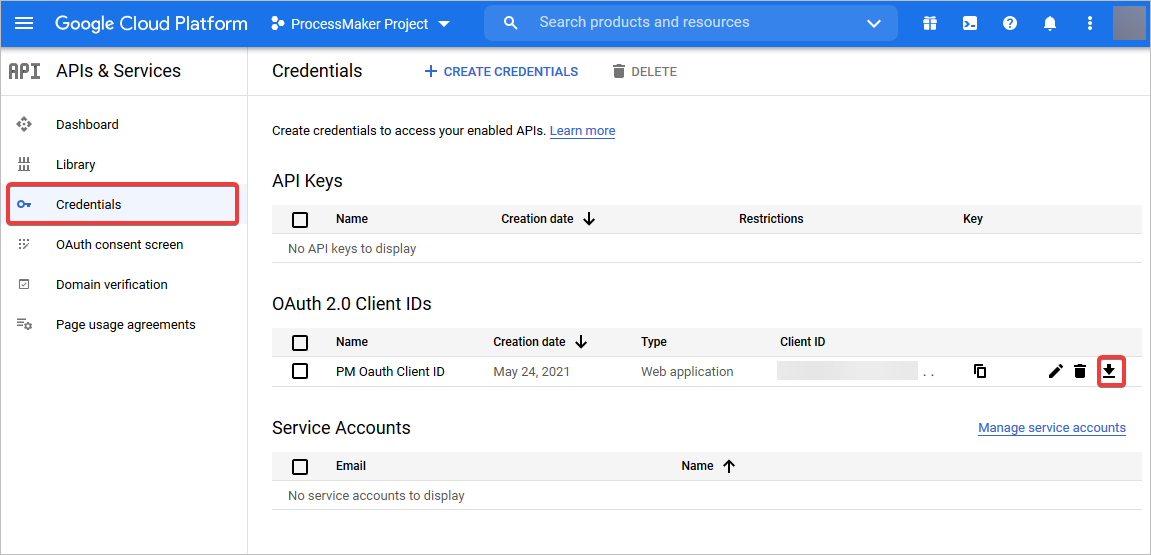Click the gift icon in header

coord(930,23)
